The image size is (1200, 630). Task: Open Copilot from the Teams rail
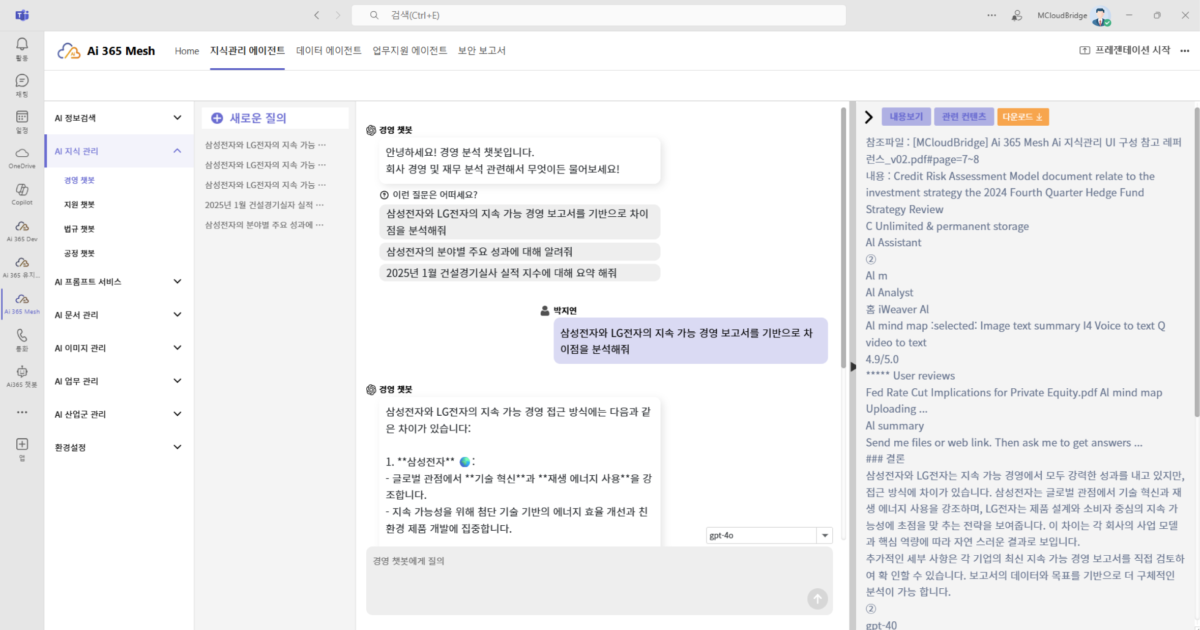point(22,189)
